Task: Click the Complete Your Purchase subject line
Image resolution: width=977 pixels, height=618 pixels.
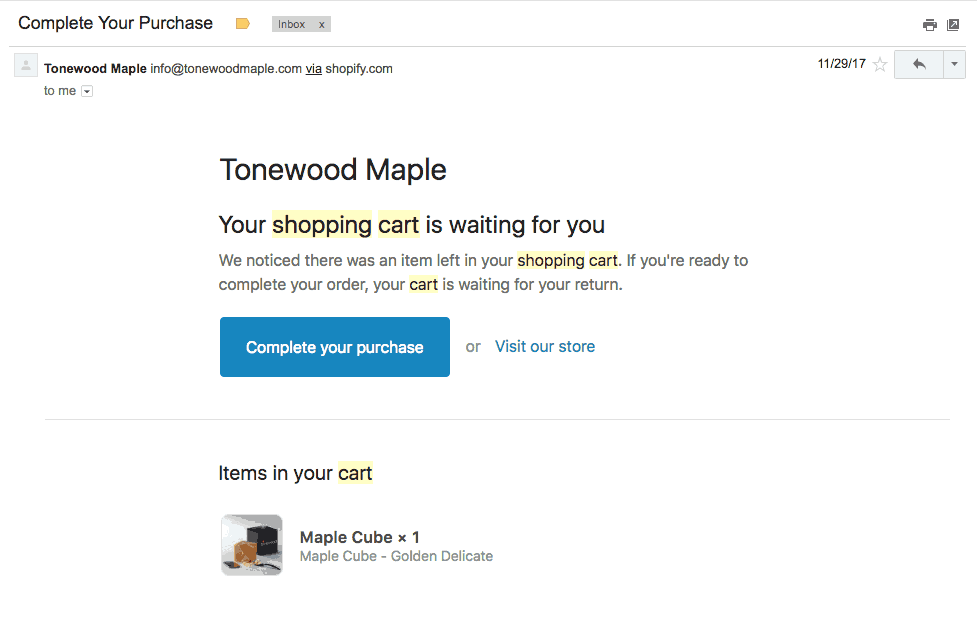Action: point(115,23)
